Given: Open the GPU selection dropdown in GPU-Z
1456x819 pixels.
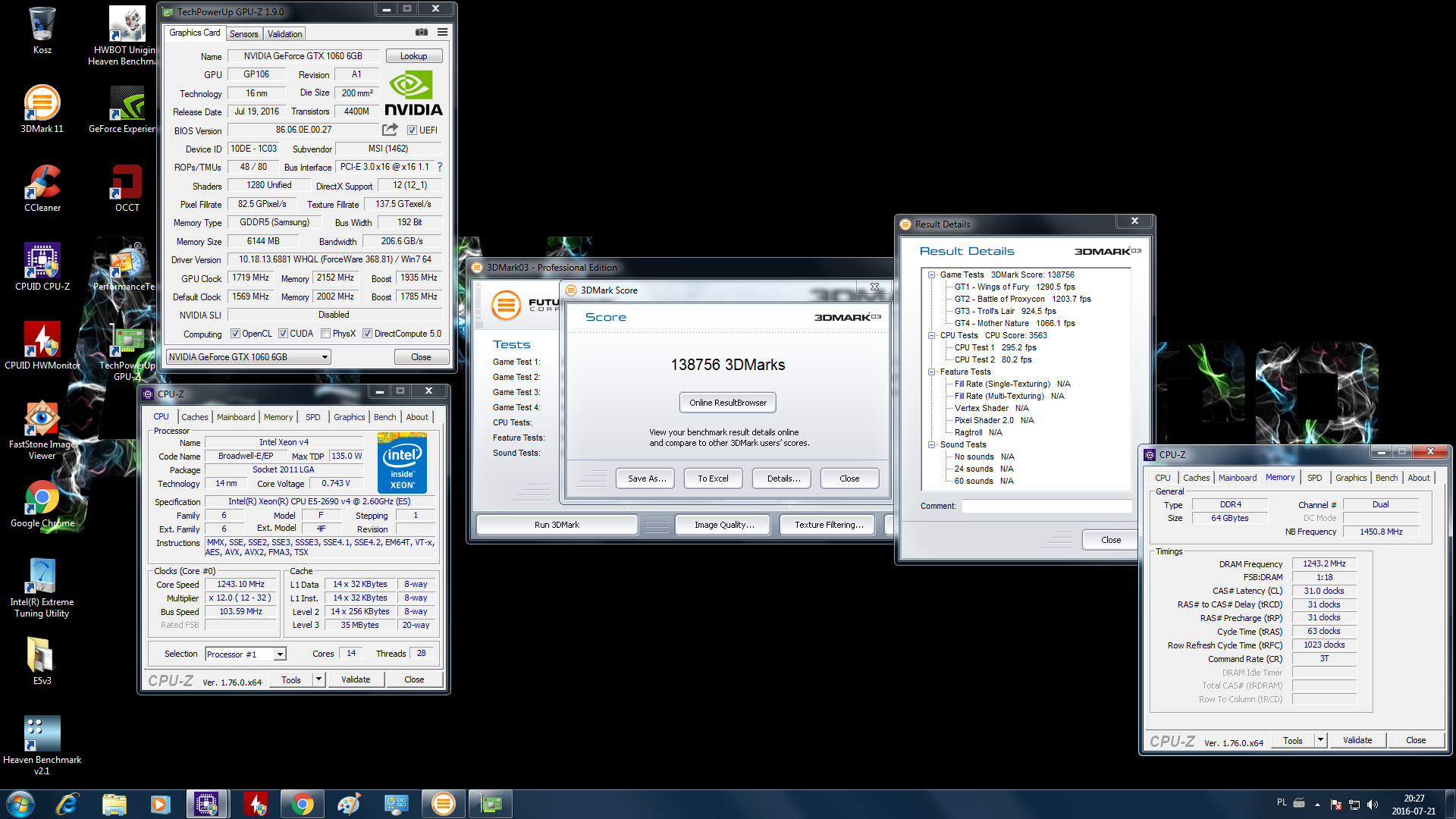Looking at the screenshot, I should (248, 357).
